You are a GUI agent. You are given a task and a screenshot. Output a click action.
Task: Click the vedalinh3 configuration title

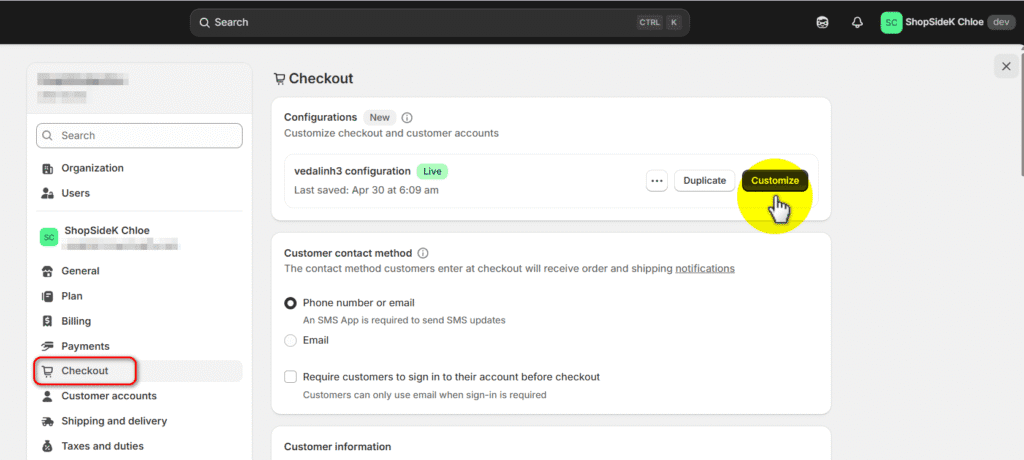(353, 171)
